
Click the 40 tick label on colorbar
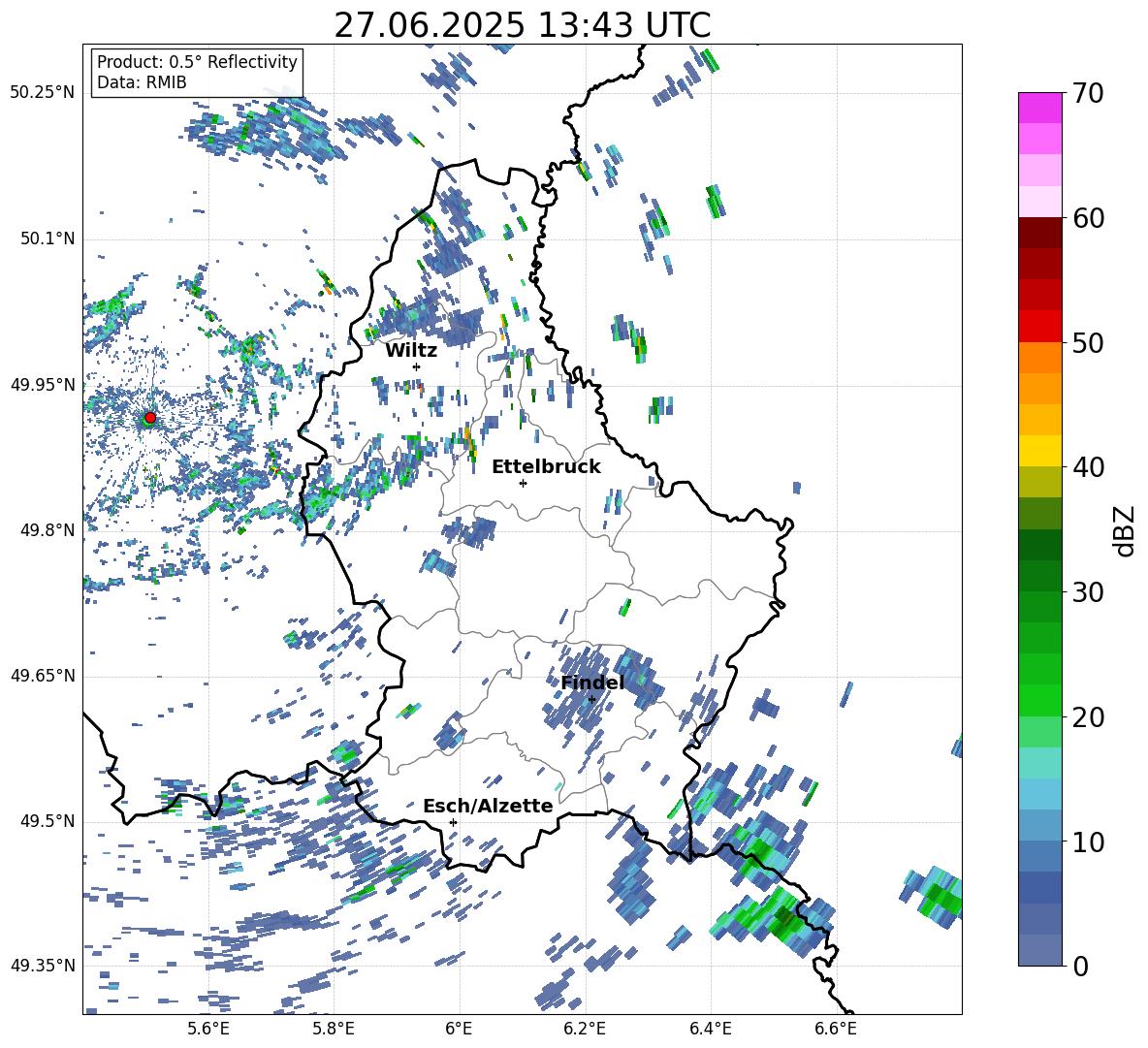pos(1088,467)
